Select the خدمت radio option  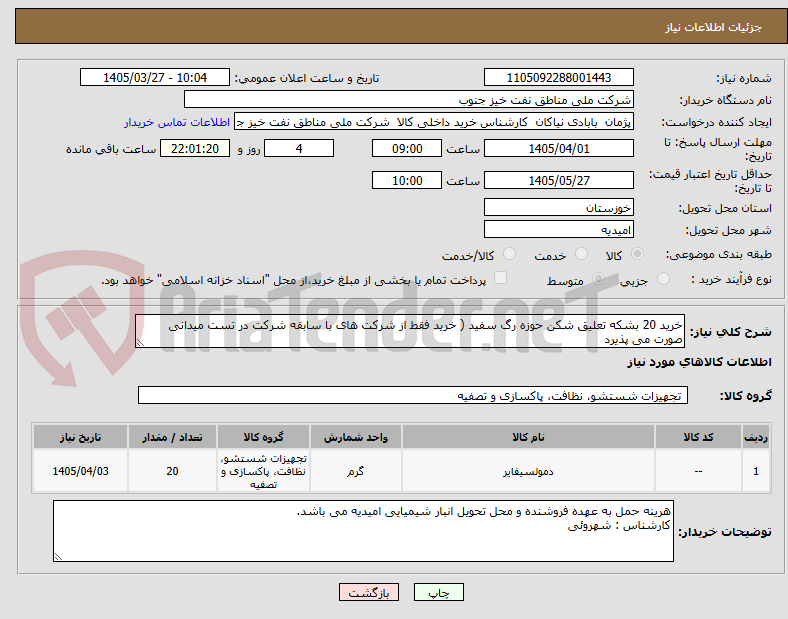(x=581, y=254)
